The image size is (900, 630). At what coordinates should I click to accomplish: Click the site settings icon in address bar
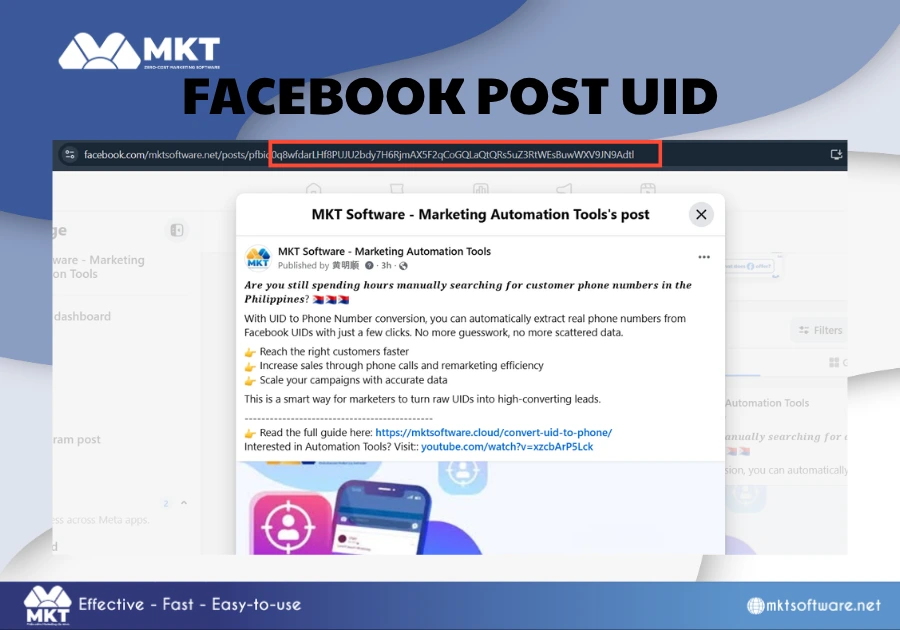click(x=70, y=154)
